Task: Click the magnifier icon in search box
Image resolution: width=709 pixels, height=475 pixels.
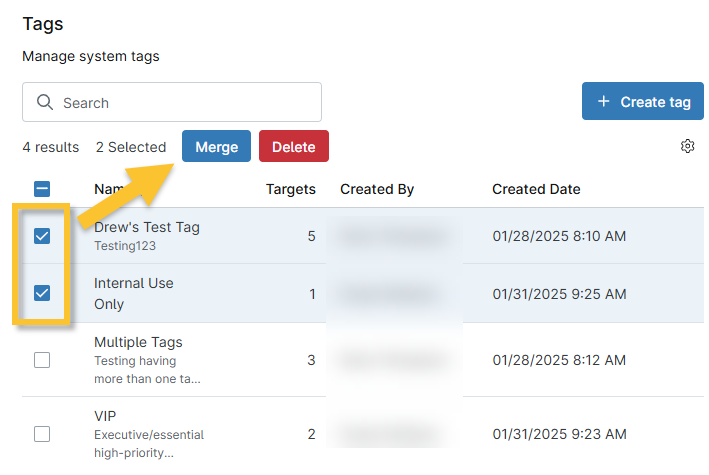Action: coord(44,103)
